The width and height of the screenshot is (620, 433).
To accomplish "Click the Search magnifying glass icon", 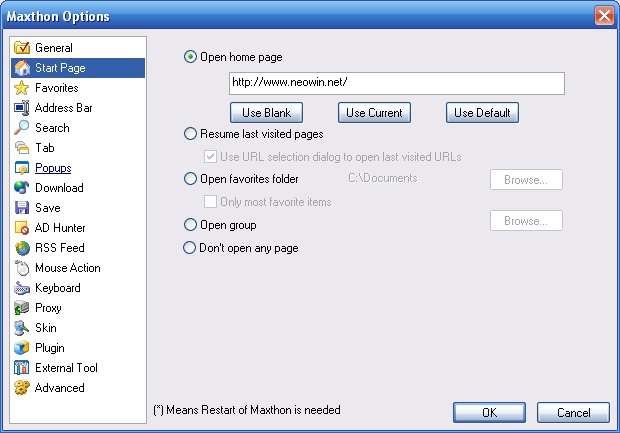I will [22, 128].
